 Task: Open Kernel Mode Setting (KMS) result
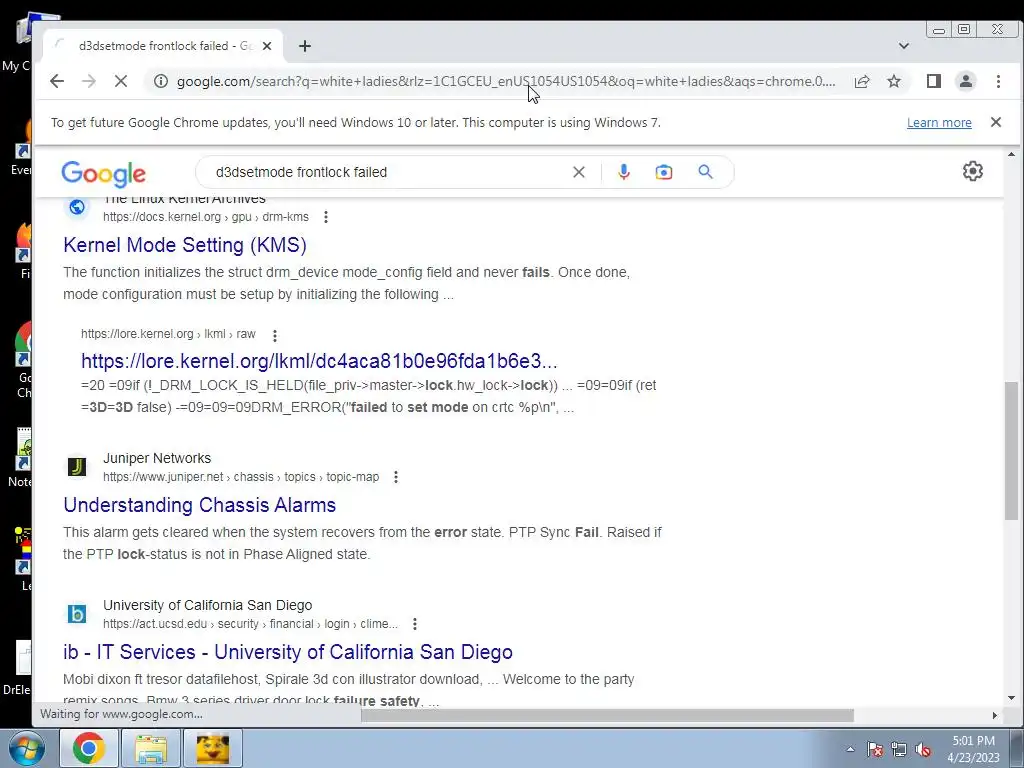(x=185, y=245)
